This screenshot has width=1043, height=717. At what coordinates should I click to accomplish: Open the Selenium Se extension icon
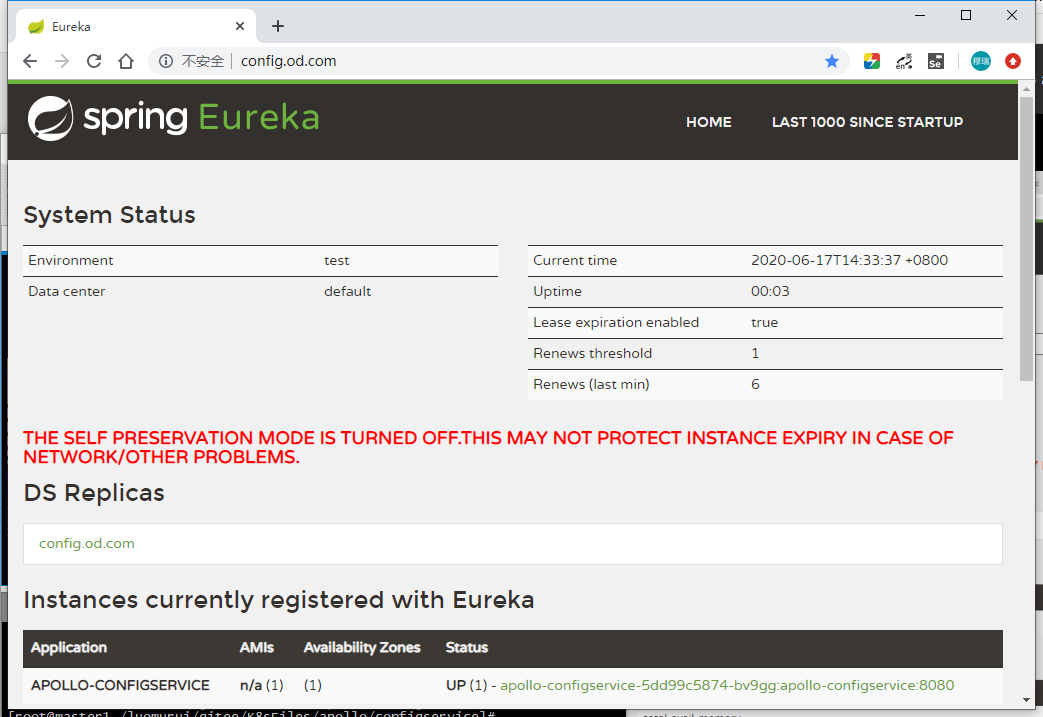(x=935, y=61)
